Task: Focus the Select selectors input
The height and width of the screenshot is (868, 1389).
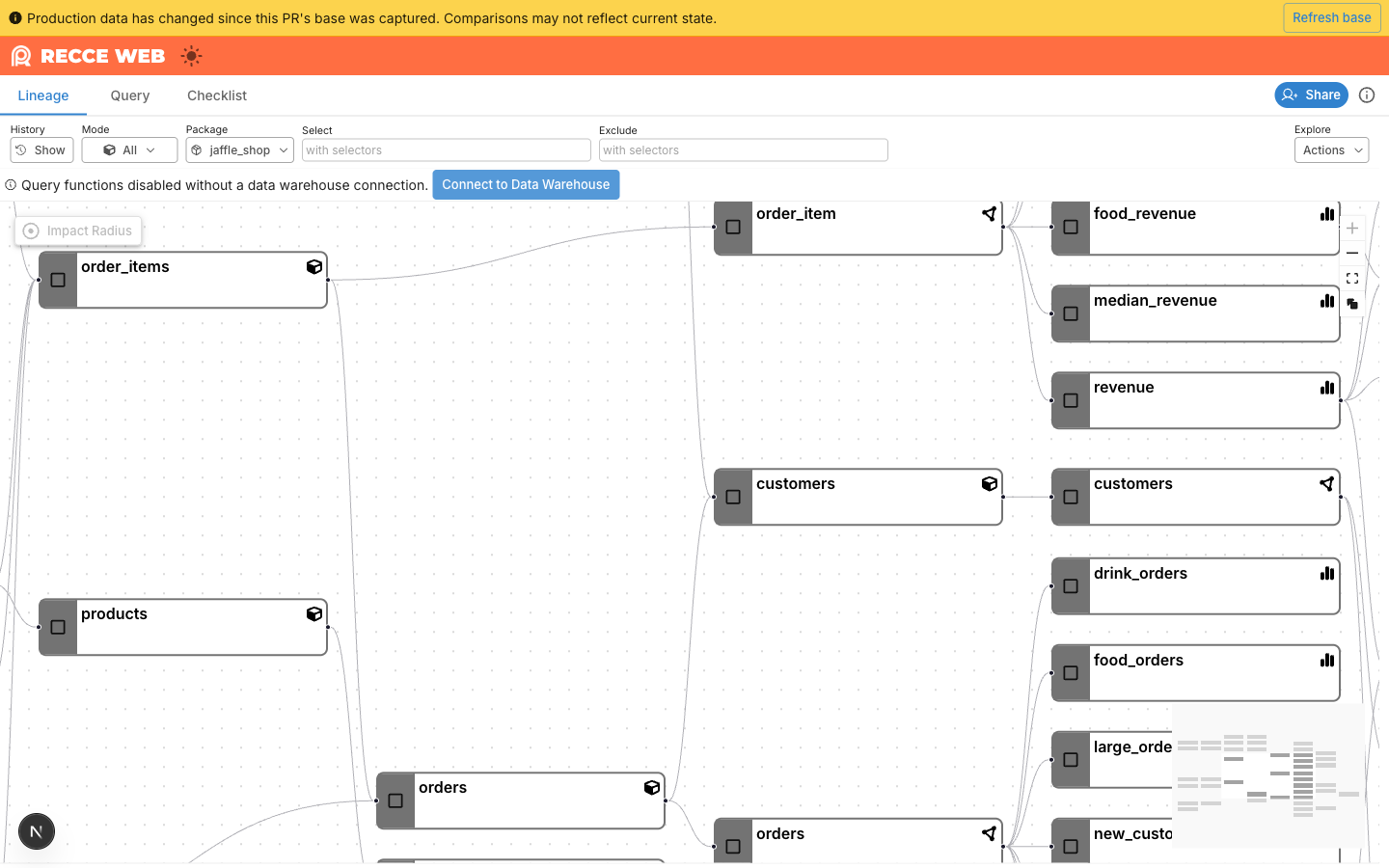Action: click(x=446, y=150)
